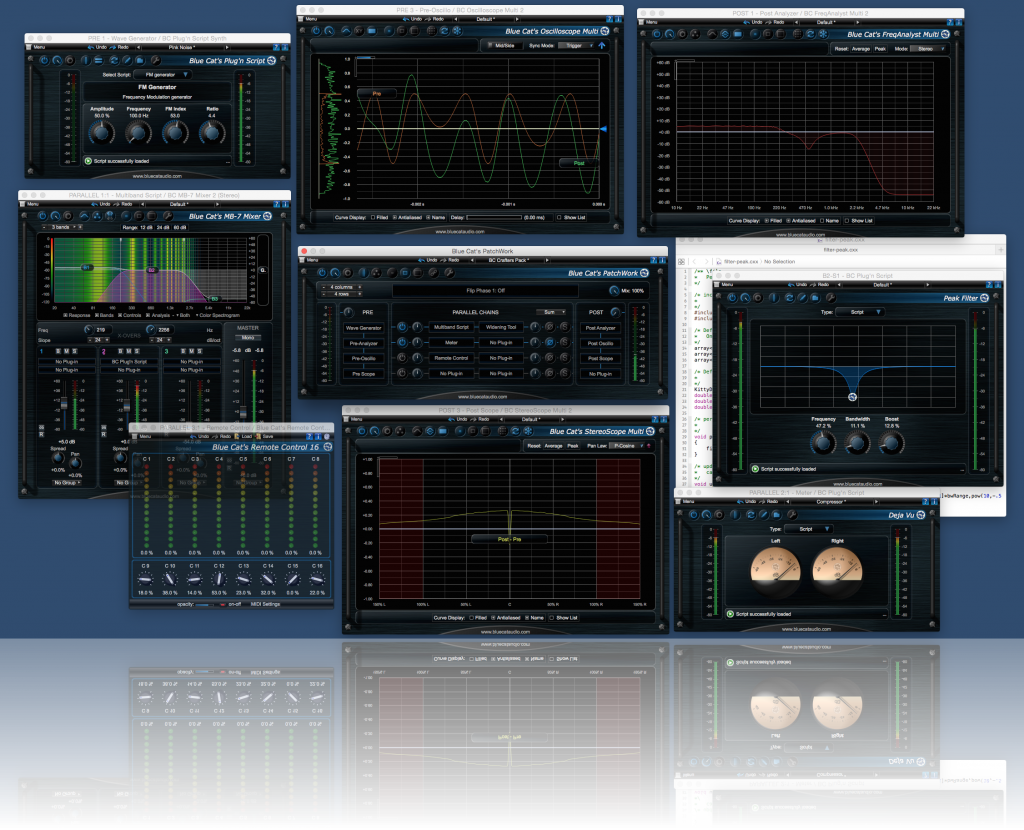Adjust the Frequency knob in Peak Filter
The height and width of the screenshot is (830, 1024).
click(x=823, y=440)
